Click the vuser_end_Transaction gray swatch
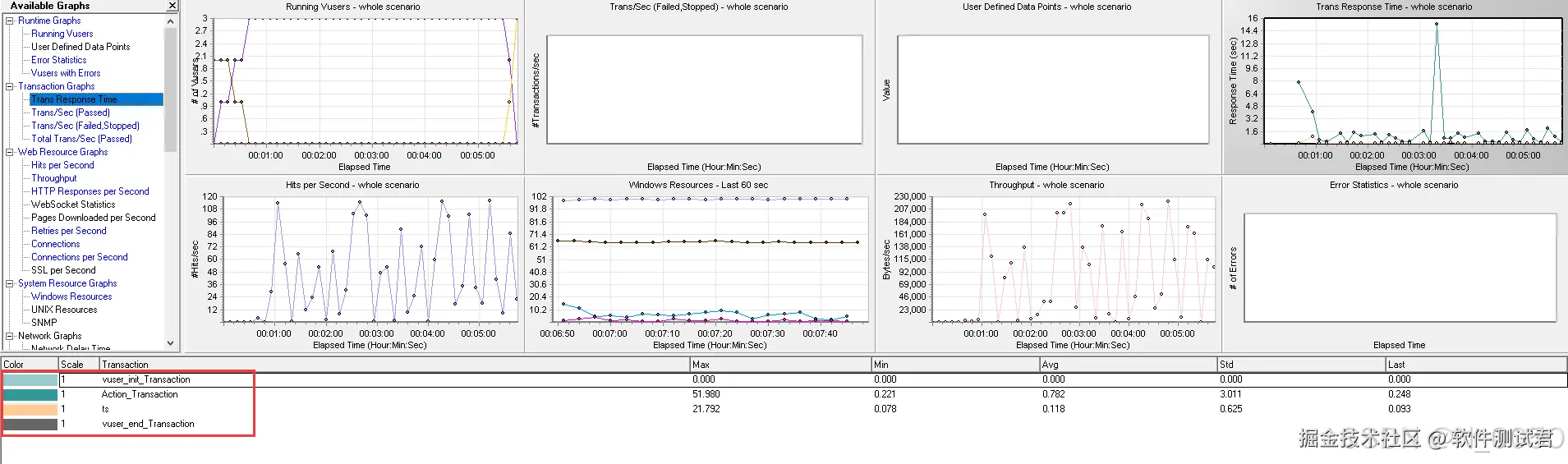Image resolution: width=1568 pixels, height=464 pixels. coord(30,424)
